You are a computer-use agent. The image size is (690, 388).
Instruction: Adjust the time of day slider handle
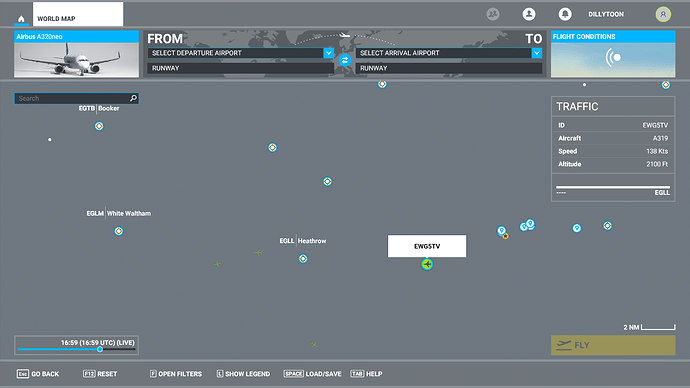pos(100,349)
